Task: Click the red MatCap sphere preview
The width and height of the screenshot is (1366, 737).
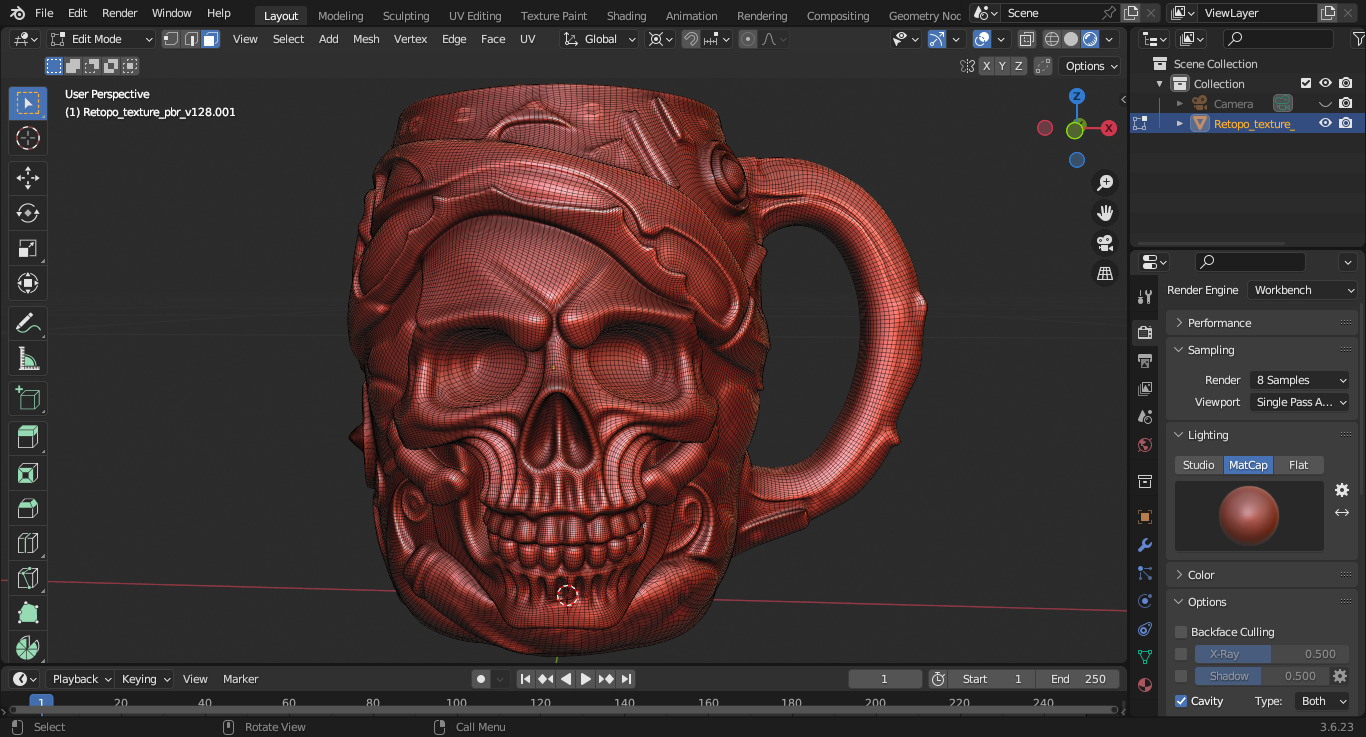Action: click(x=1249, y=516)
